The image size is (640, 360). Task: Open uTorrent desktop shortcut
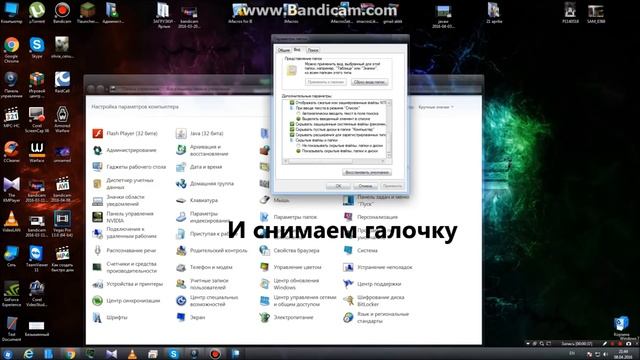(x=37, y=13)
